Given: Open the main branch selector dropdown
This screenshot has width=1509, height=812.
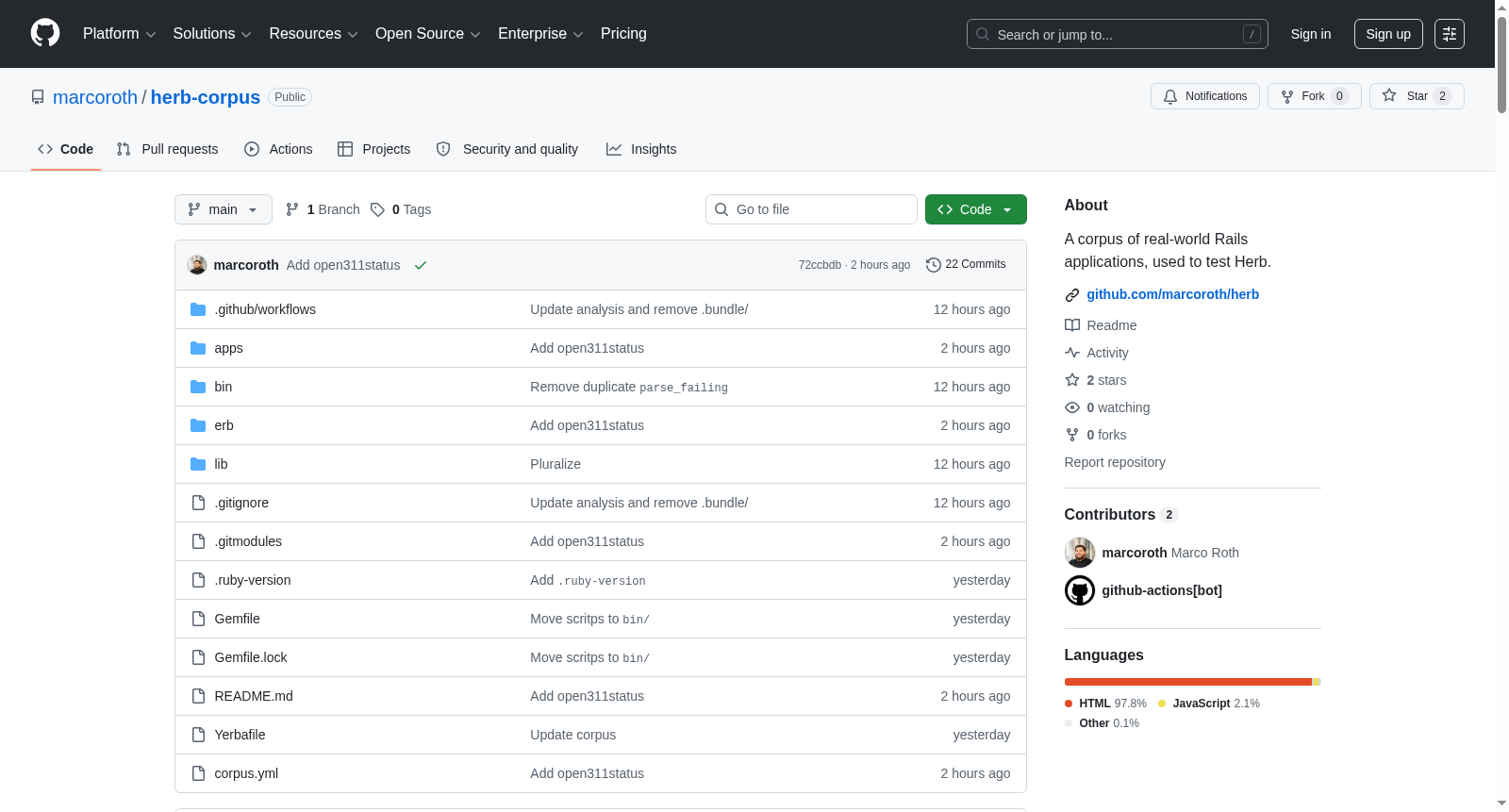Looking at the screenshot, I should tap(224, 209).
